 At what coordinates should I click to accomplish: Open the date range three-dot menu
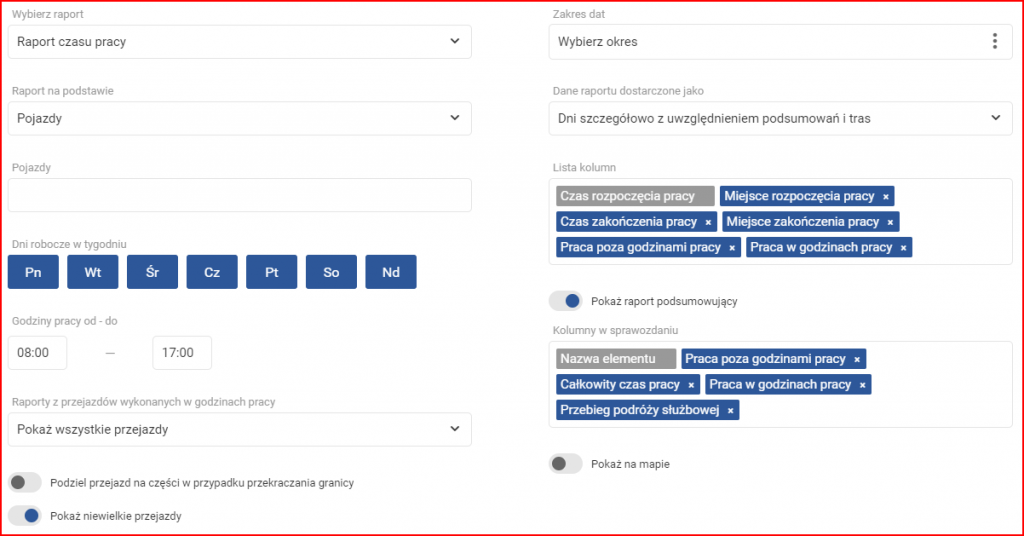(x=995, y=41)
